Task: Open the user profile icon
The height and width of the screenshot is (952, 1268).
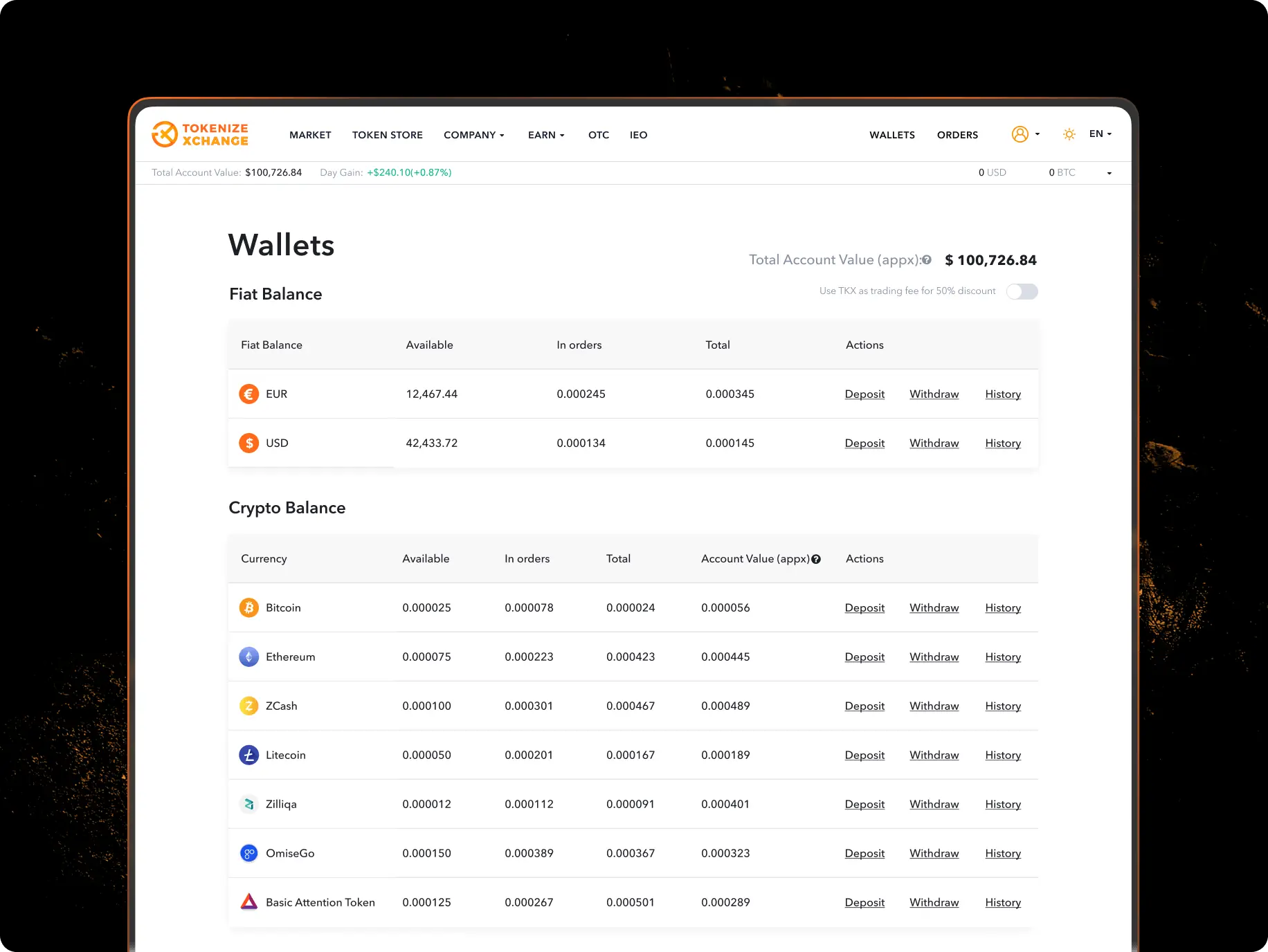Action: click(1021, 134)
